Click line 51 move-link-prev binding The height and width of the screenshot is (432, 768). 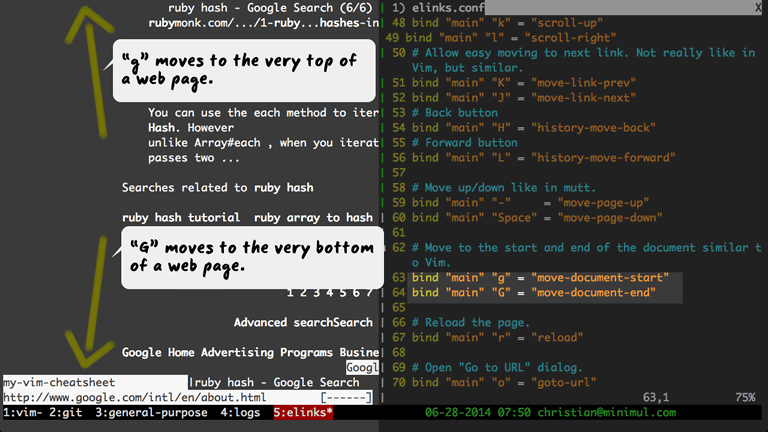(524, 83)
